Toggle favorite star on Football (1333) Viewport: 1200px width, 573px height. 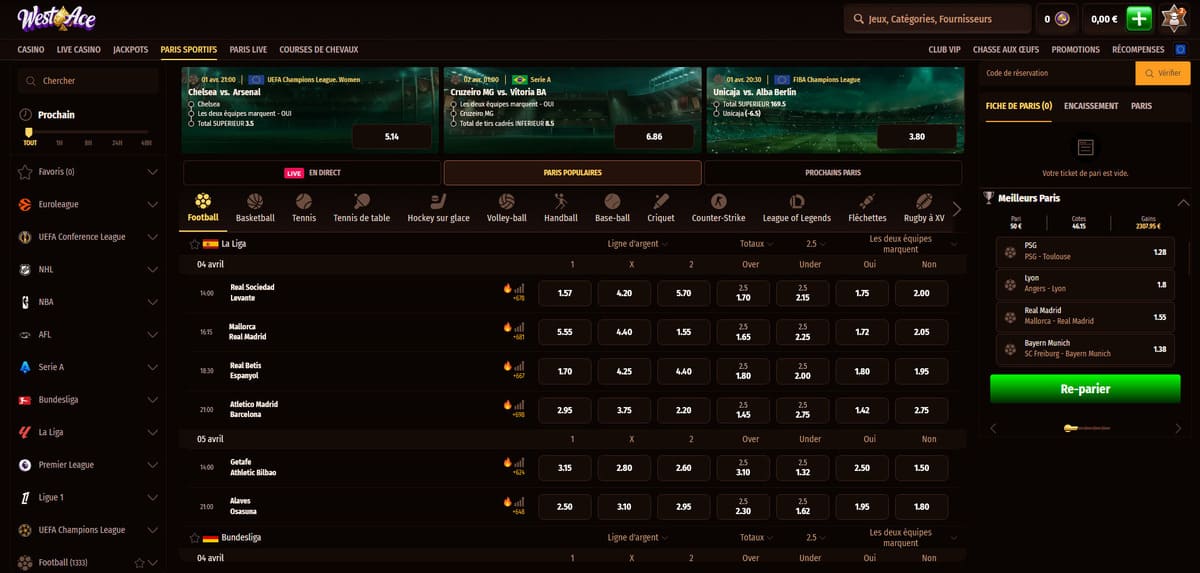[x=139, y=563]
